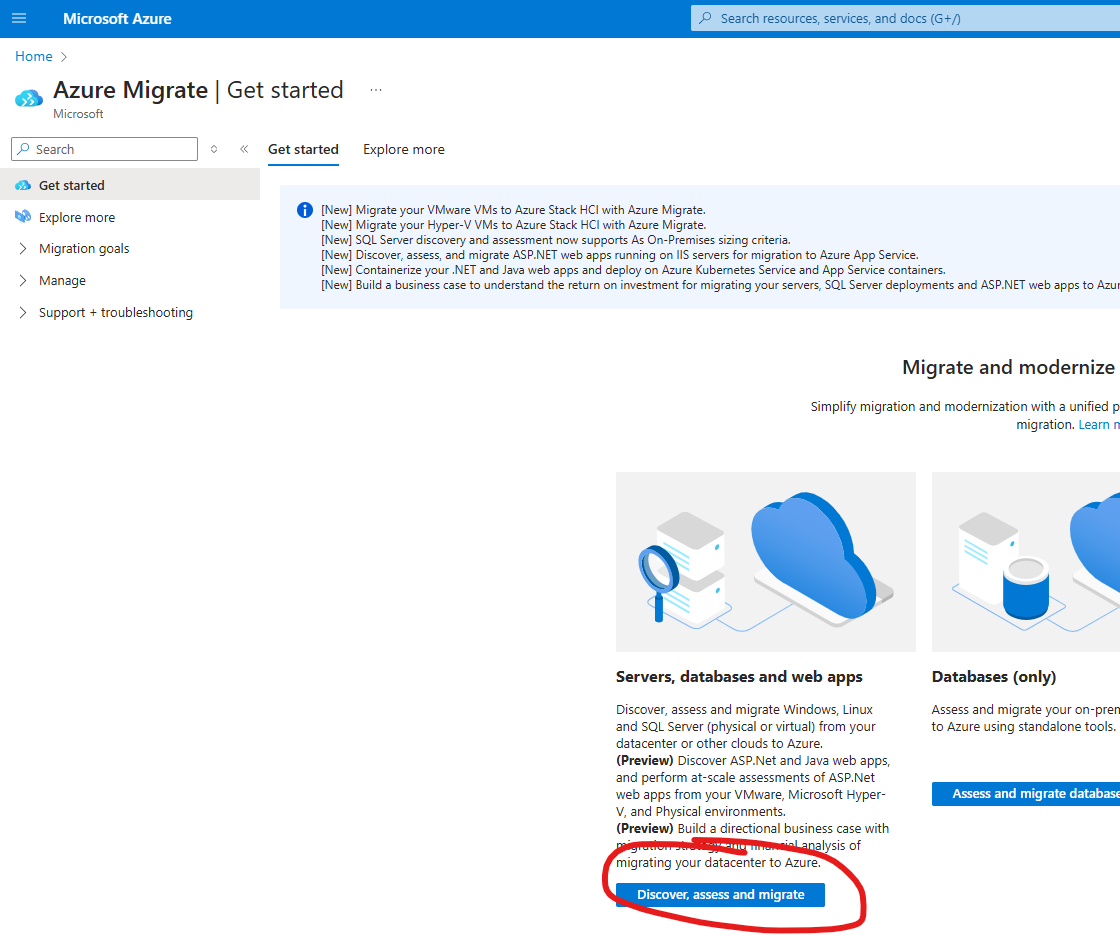This screenshot has height=936, width=1120.
Task: Open the hamburger portal menu
Action: [x=19, y=19]
